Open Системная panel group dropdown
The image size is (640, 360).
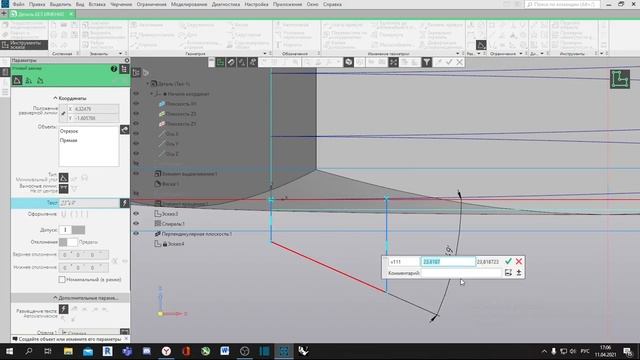pyautogui.click(x=78, y=53)
